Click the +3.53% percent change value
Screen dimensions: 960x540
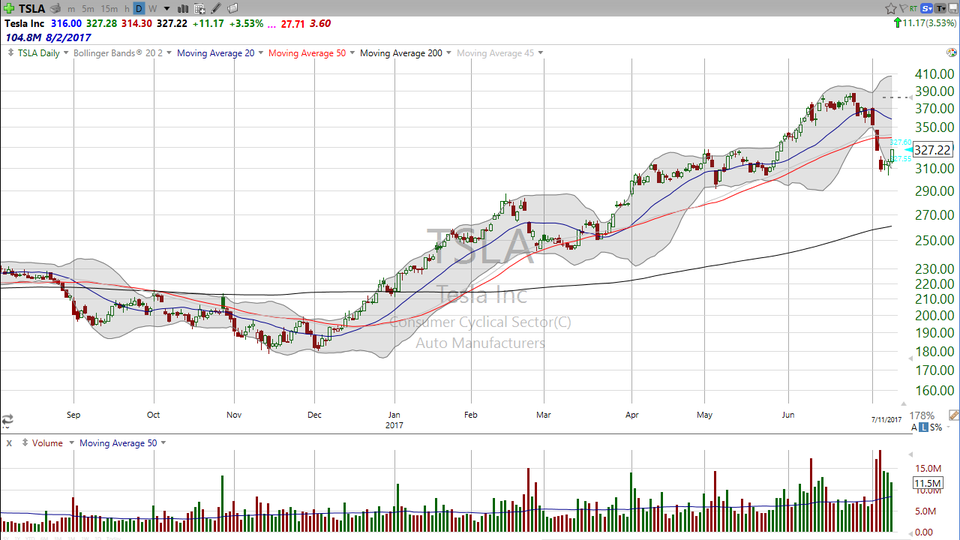(246, 23)
